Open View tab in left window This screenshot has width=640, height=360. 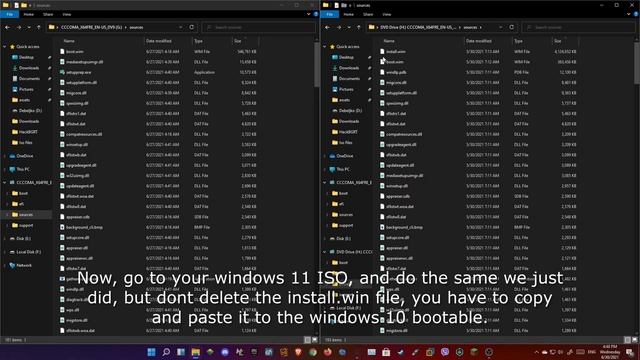[x=67, y=14]
